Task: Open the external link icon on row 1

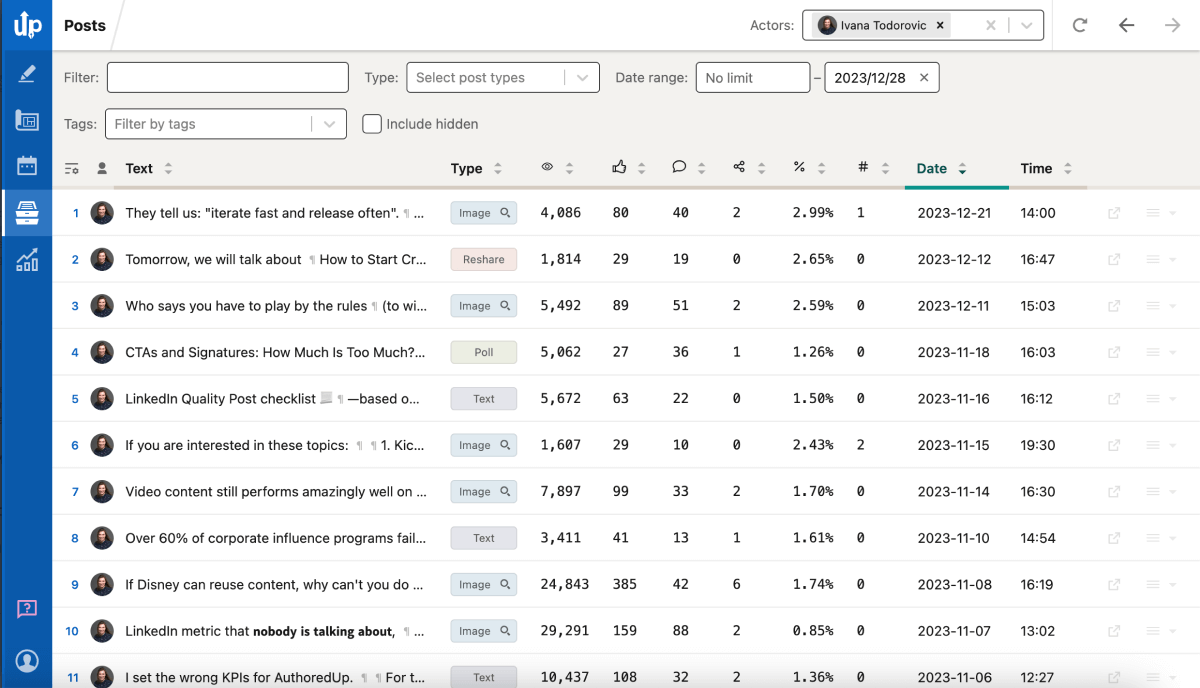Action: [x=1112, y=212]
